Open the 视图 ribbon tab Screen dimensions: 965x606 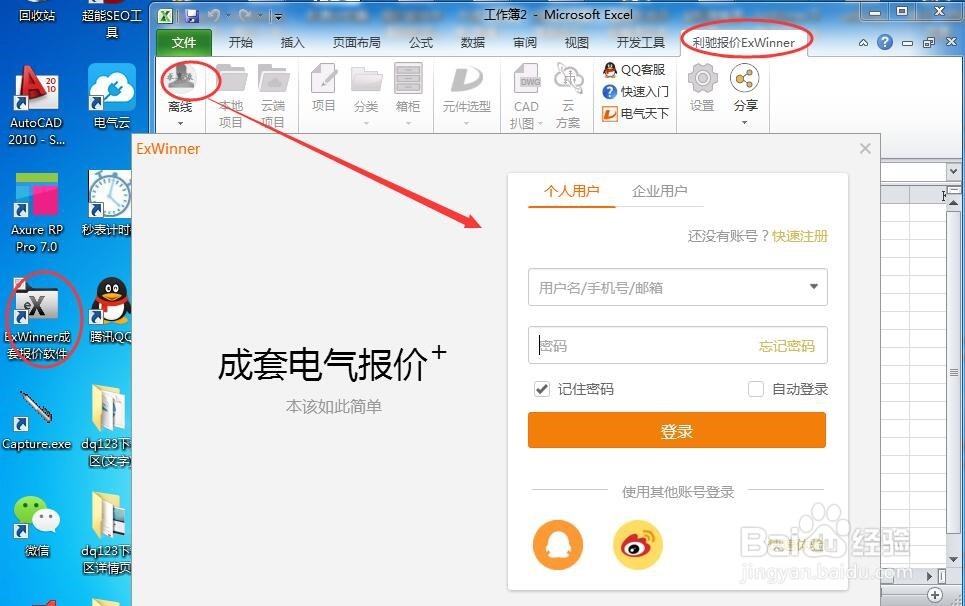tap(577, 42)
